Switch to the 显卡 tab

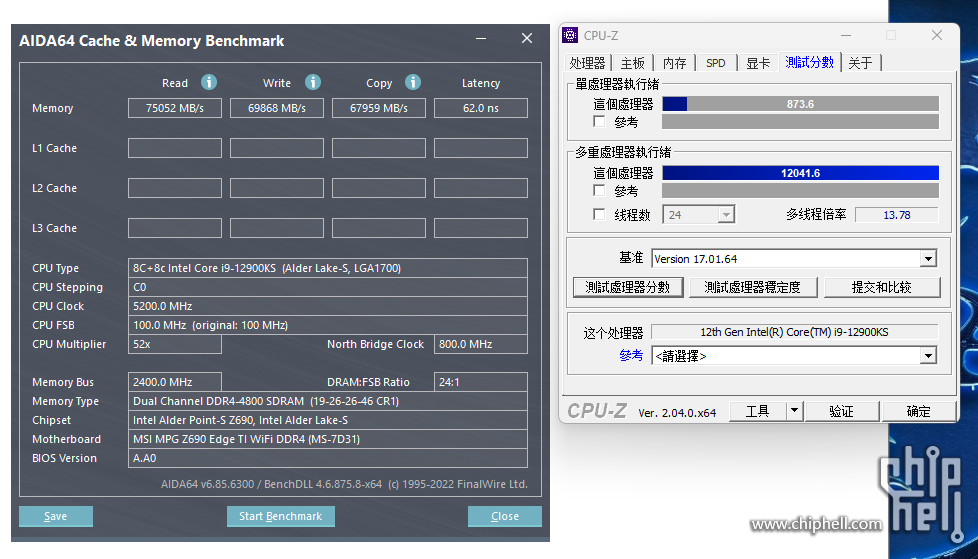(x=758, y=63)
